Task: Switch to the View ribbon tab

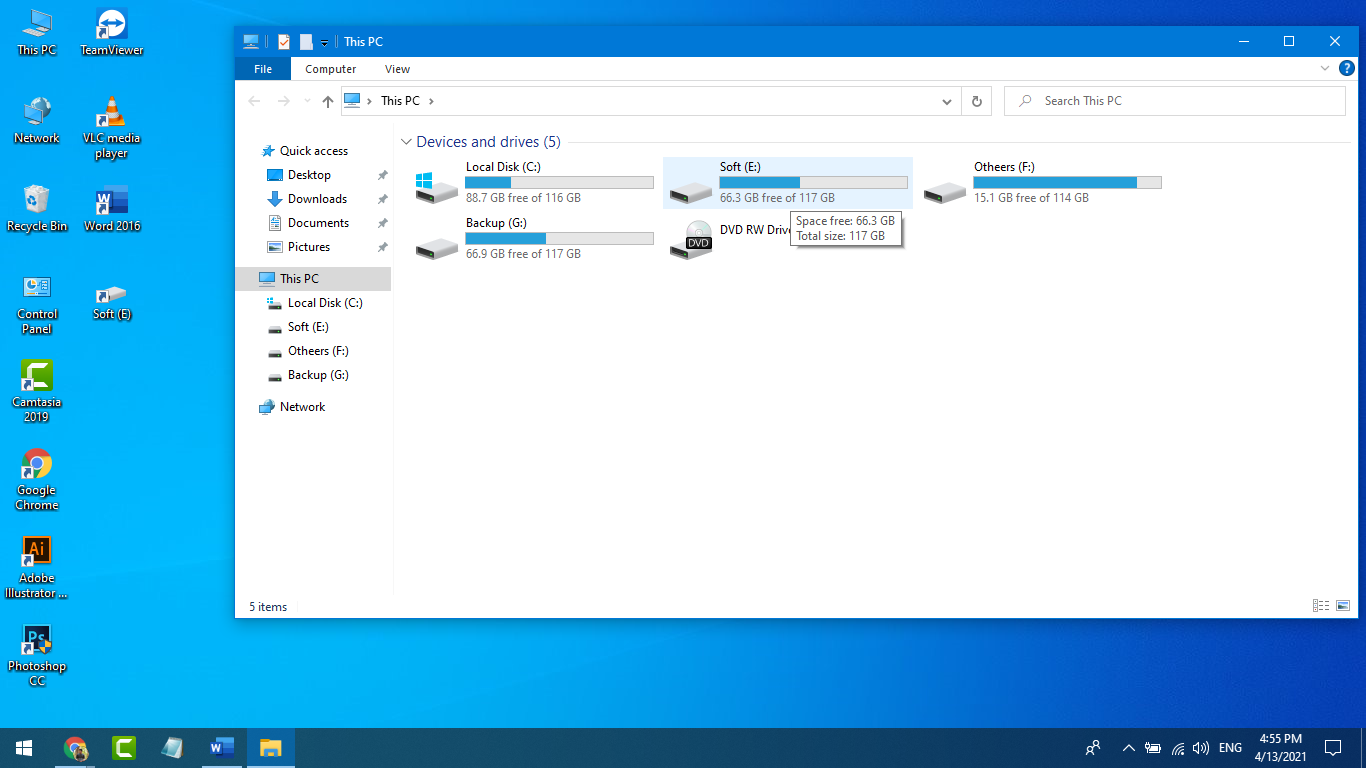Action: (397, 69)
